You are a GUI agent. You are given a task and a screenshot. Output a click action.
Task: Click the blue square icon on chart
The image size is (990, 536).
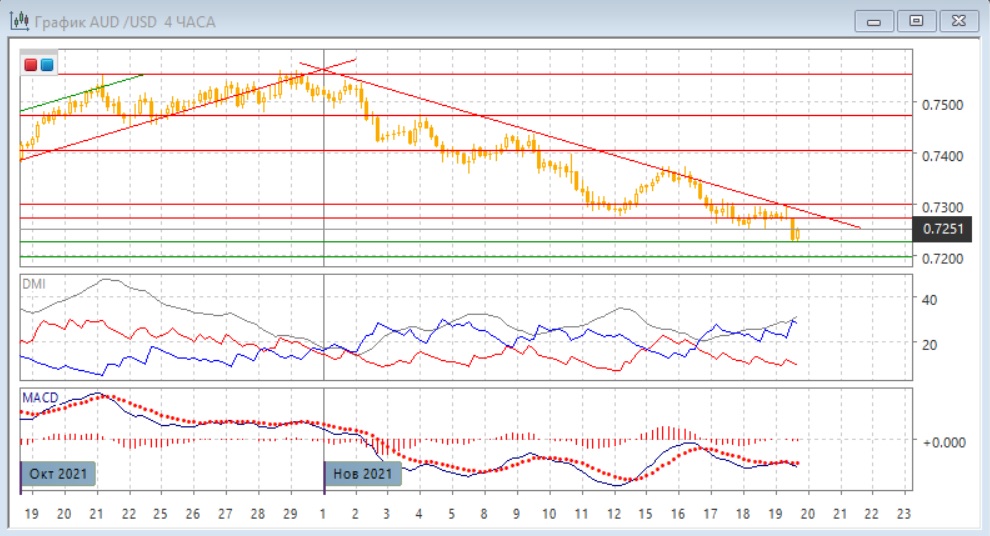pyautogui.click(x=47, y=65)
